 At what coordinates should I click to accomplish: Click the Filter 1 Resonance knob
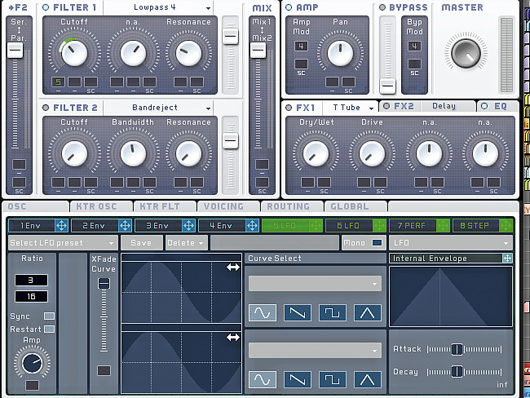click(188, 53)
